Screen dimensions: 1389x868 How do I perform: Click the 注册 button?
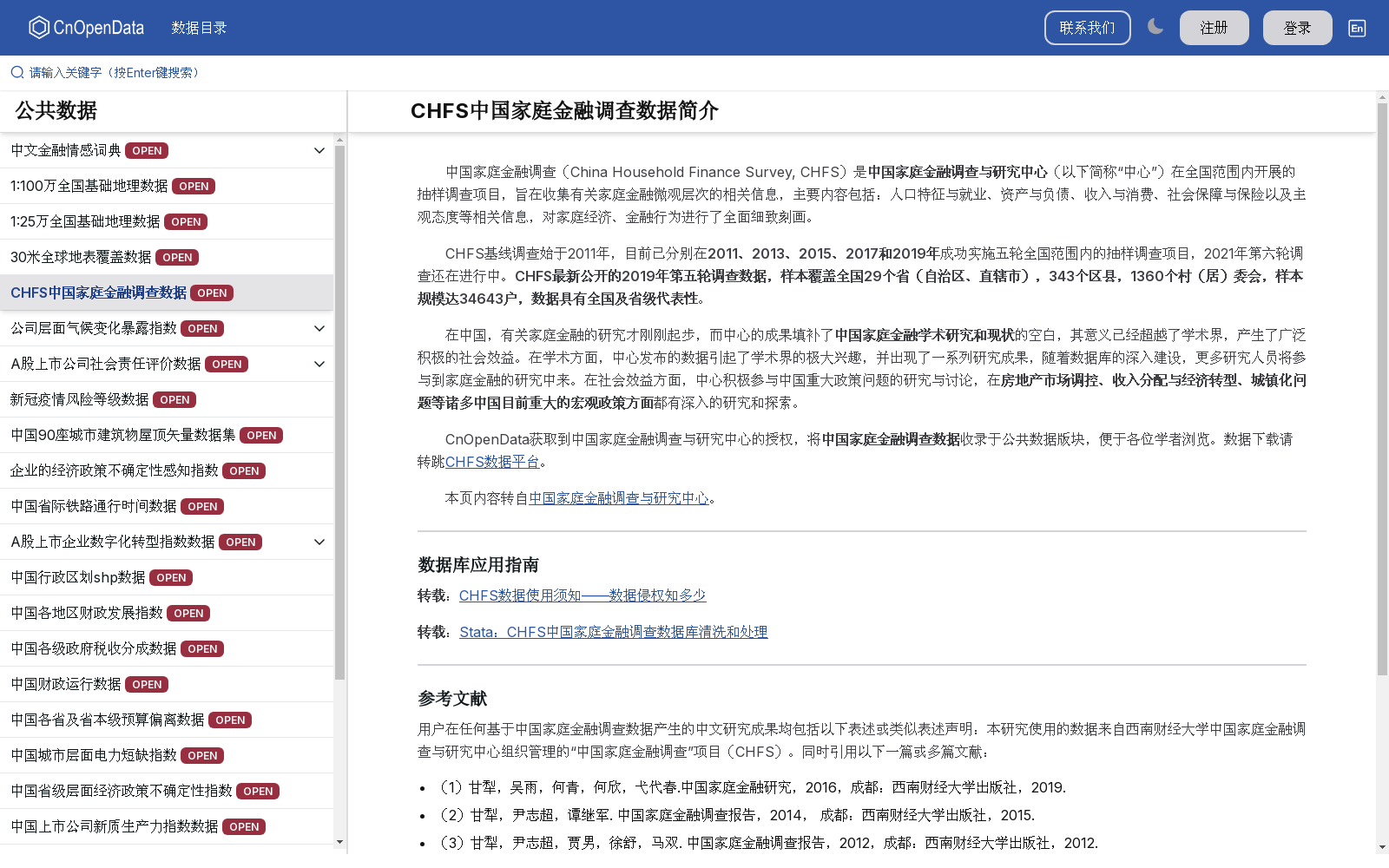point(1214,28)
